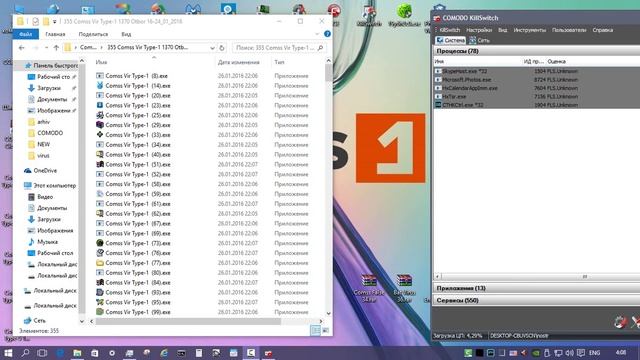Select the Microsoft.Photos.exe process row

point(536,80)
